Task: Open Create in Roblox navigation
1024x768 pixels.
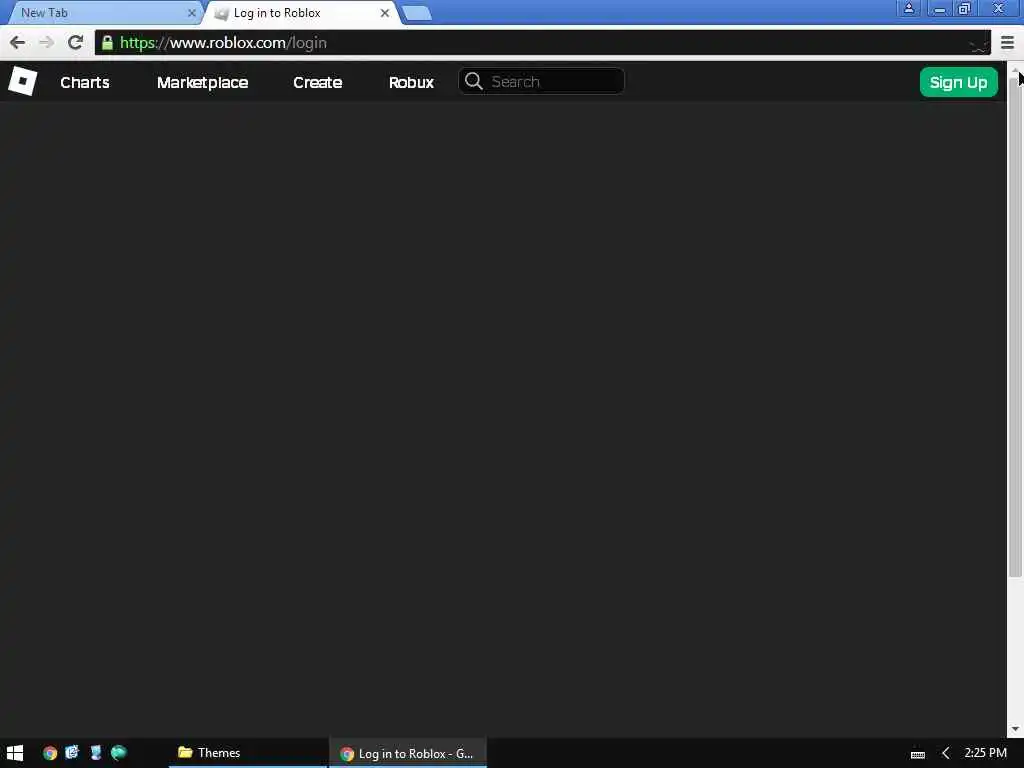Action: [x=317, y=82]
